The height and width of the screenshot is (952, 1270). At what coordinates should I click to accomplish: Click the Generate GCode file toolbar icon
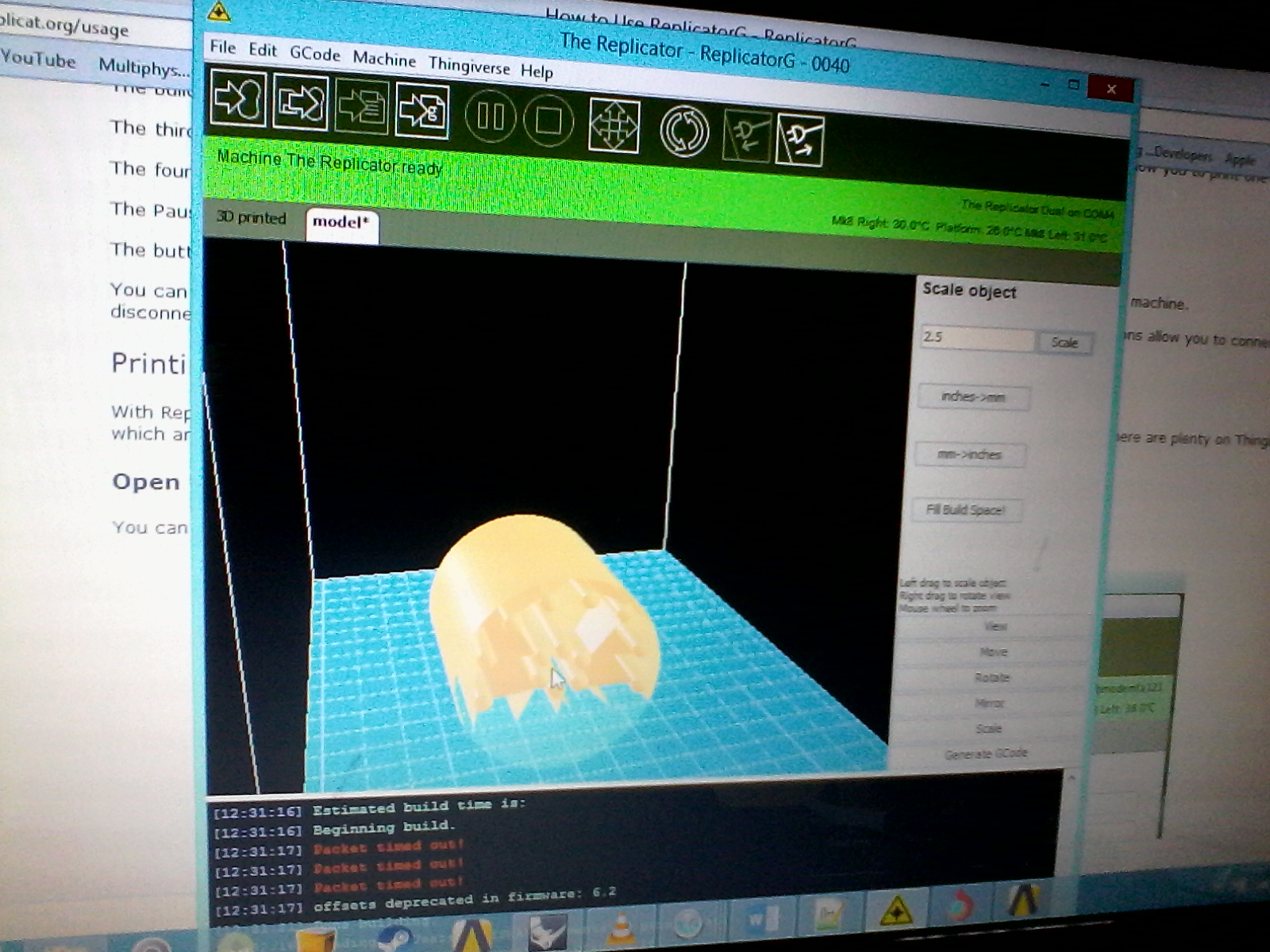(x=422, y=112)
